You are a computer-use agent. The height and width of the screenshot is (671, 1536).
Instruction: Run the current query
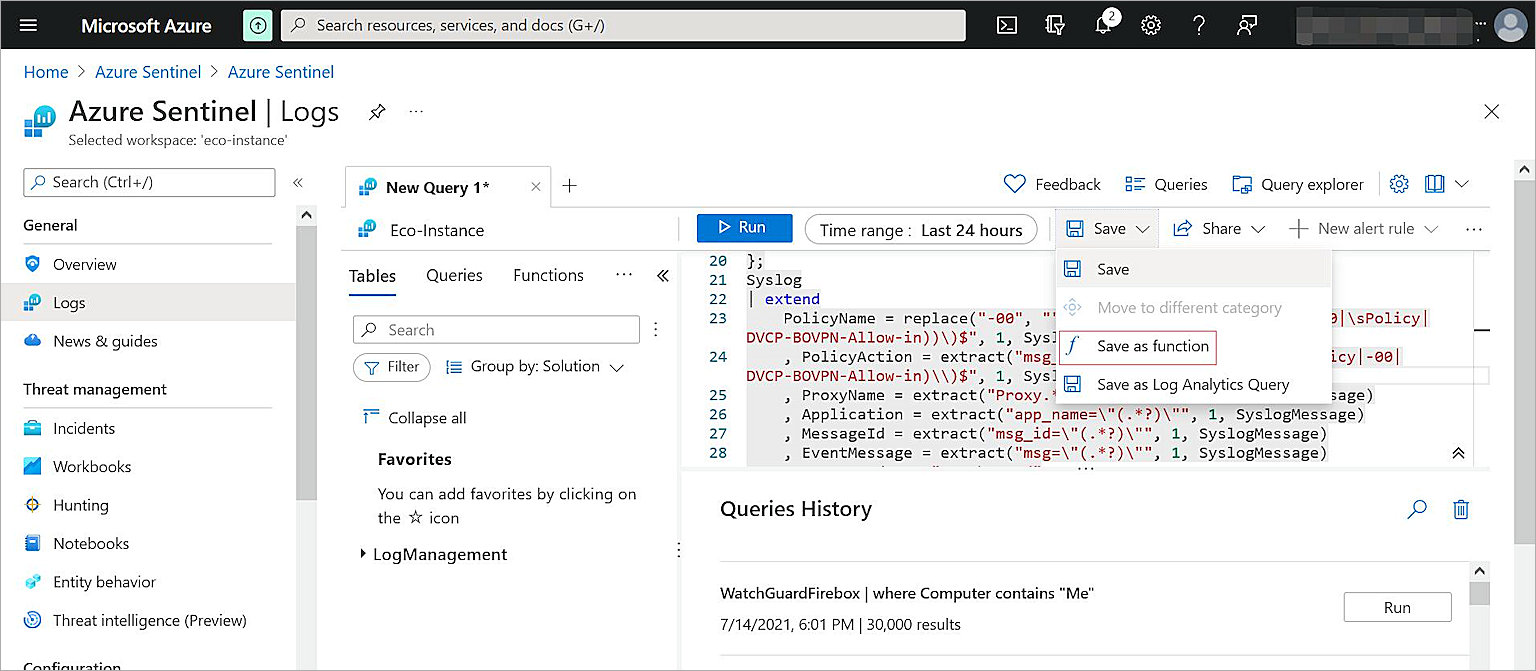744,228
